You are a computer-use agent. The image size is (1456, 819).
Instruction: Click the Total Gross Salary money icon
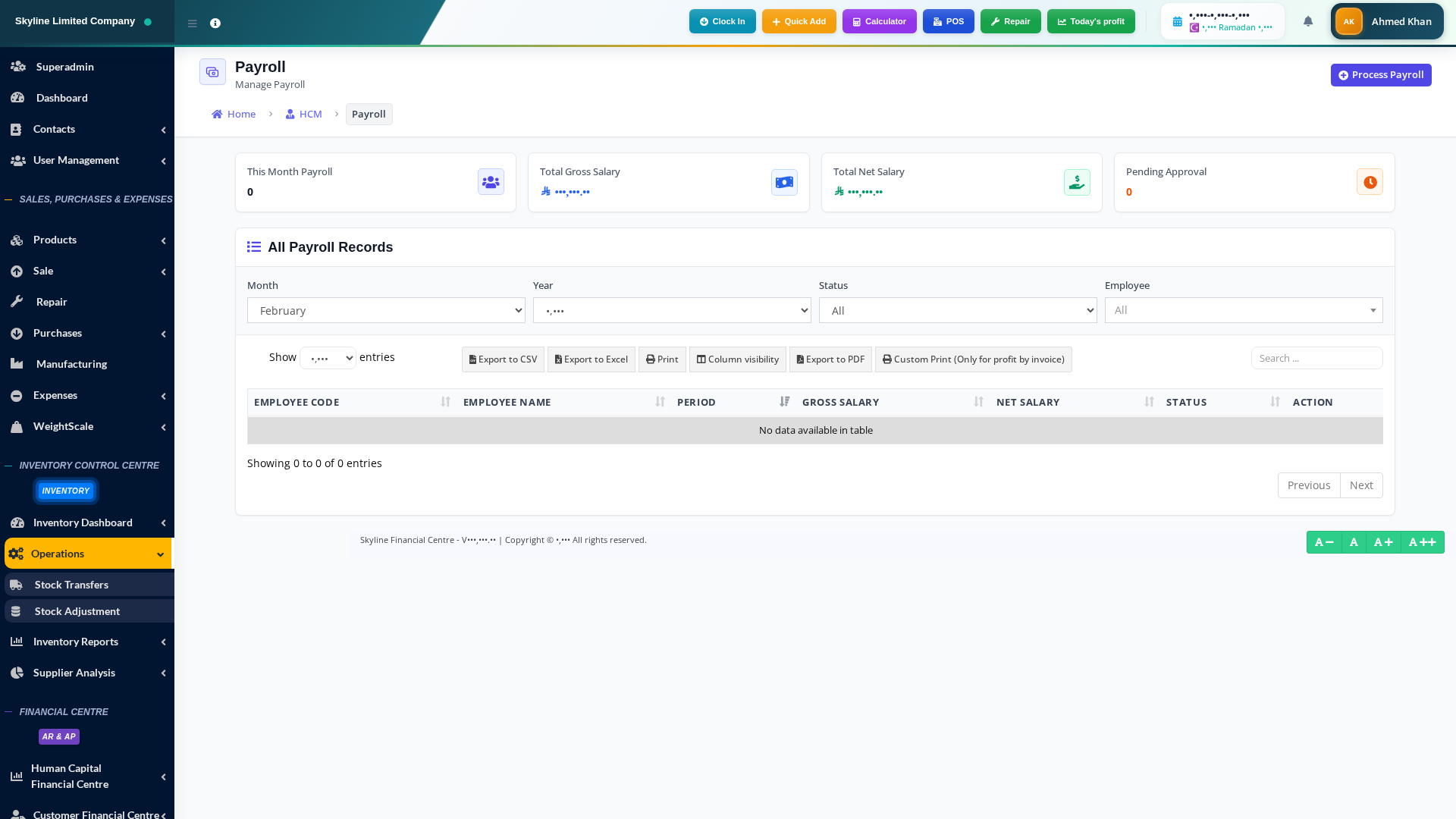click(784, 182)
